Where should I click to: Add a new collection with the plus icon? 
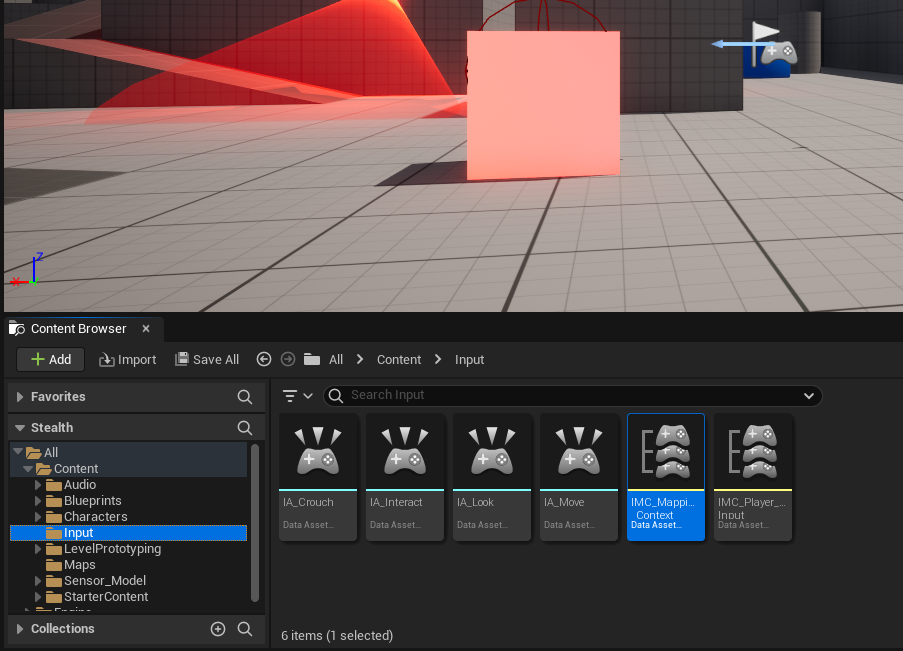click(218, 629)
